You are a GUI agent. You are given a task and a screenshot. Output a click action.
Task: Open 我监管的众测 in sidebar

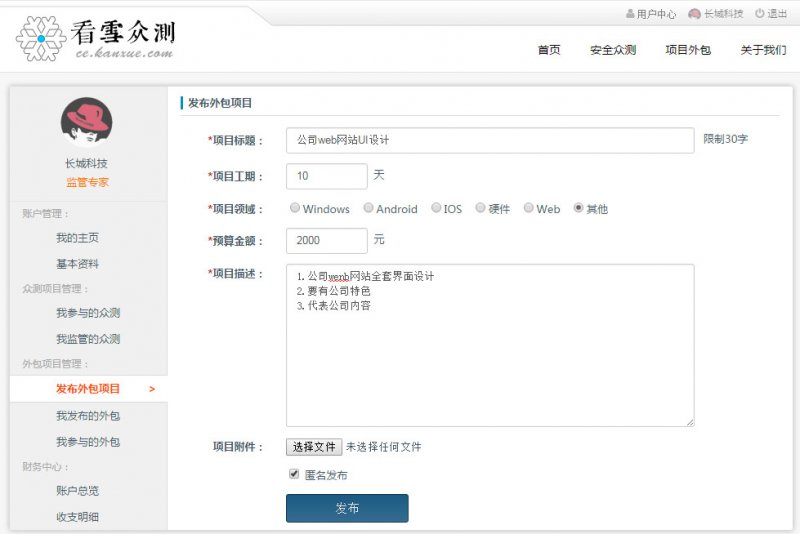(x=88, y=339)
